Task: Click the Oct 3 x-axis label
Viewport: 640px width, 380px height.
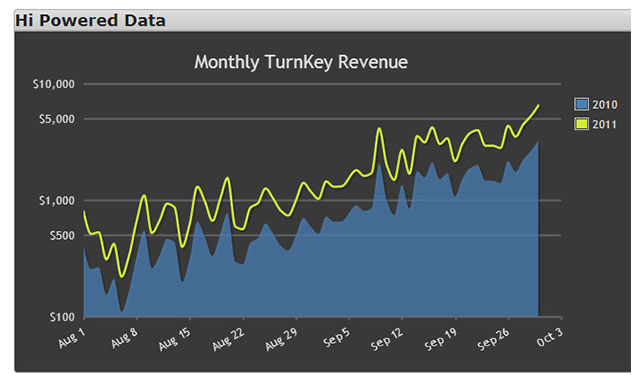Action: pos(549,337)
